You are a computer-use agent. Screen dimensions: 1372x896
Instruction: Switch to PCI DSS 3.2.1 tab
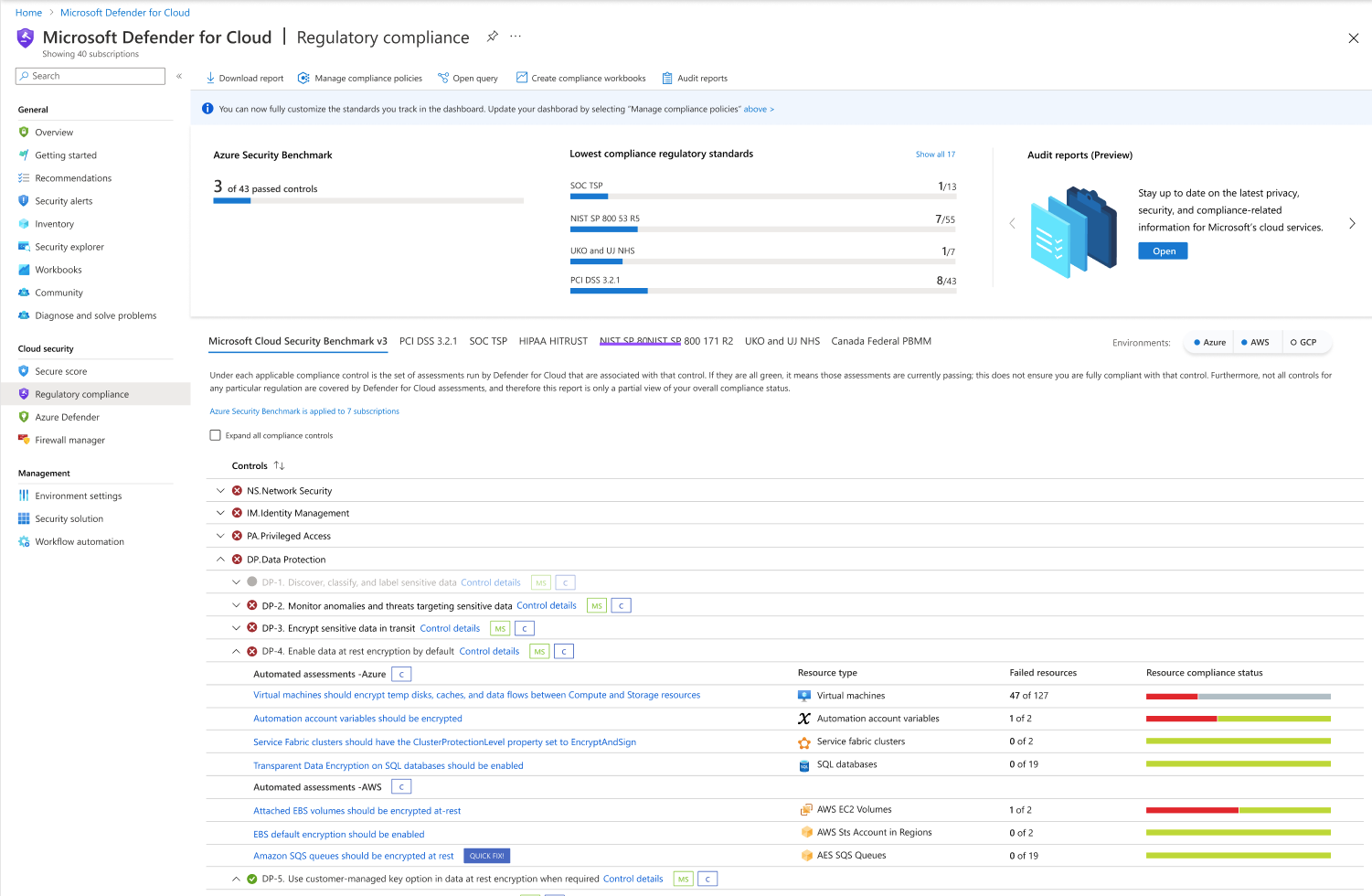(428, 341)
